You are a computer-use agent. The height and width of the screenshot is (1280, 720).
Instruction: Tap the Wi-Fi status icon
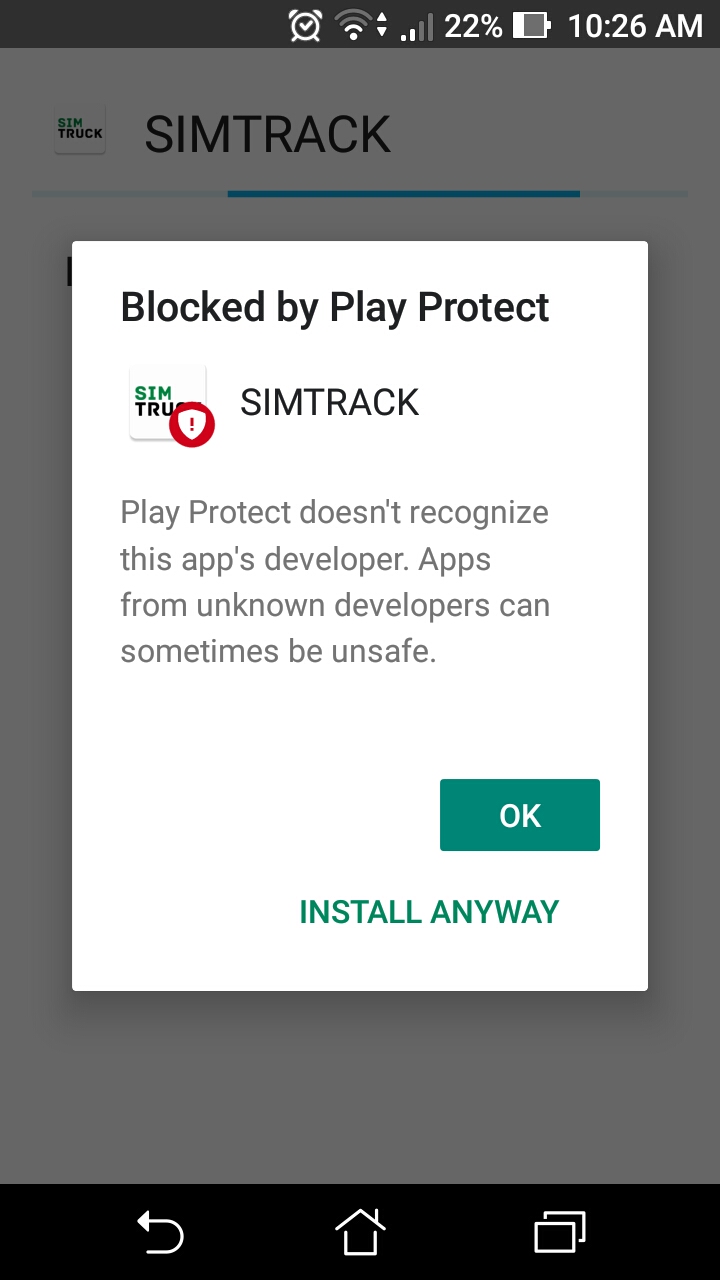[x=355, y=25]
